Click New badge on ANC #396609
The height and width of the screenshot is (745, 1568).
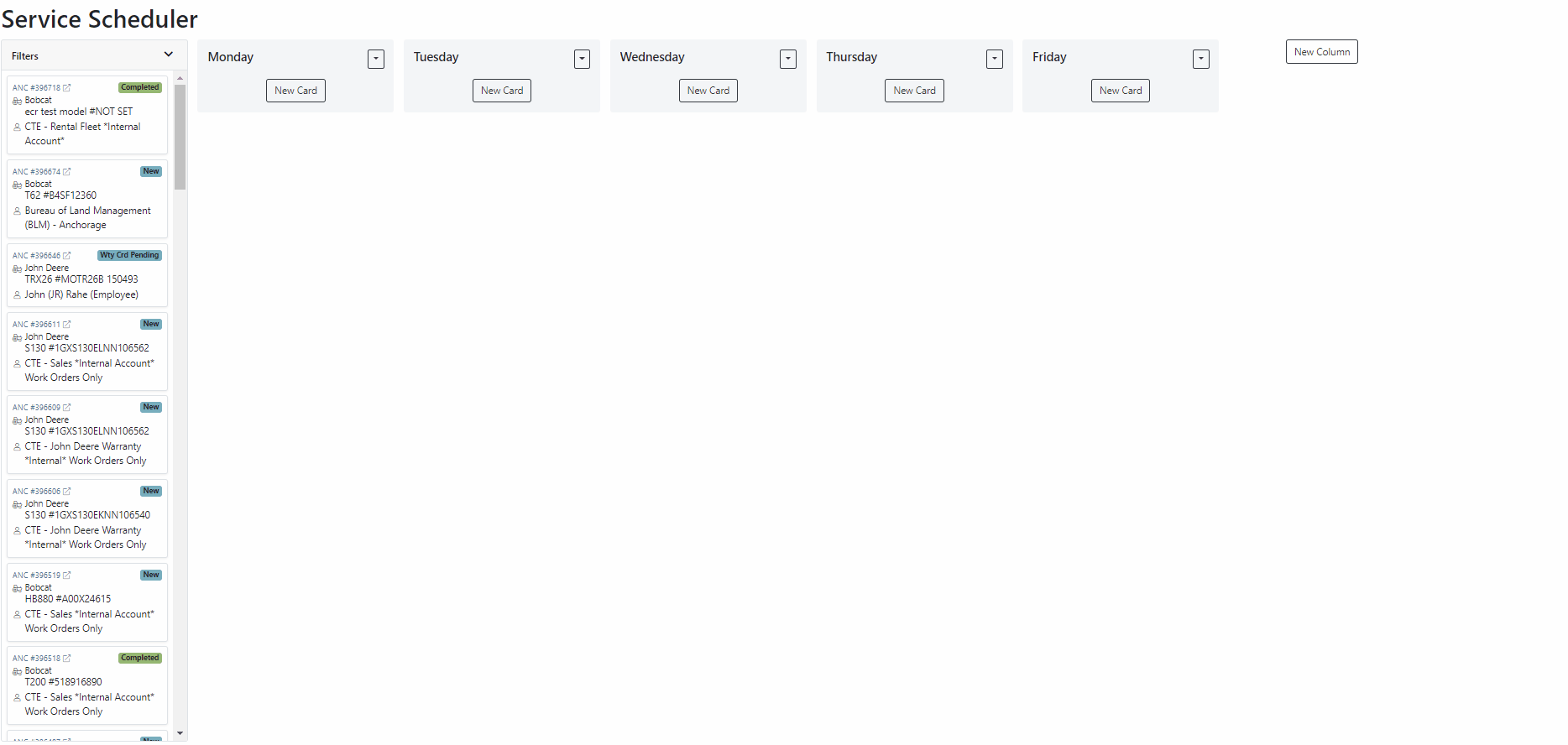coord(151,407)
